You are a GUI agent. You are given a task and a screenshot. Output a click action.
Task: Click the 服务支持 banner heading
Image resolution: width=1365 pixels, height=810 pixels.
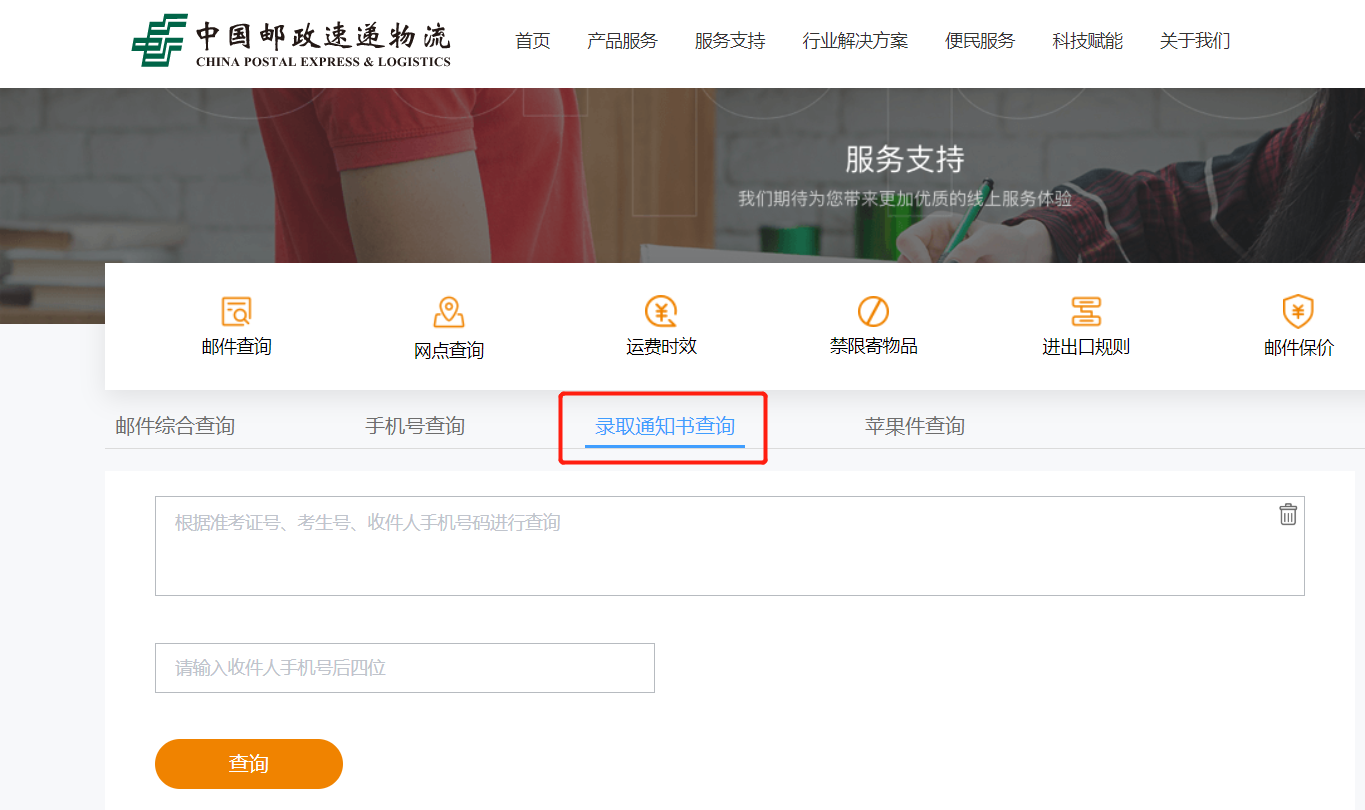tap(905, 159)
